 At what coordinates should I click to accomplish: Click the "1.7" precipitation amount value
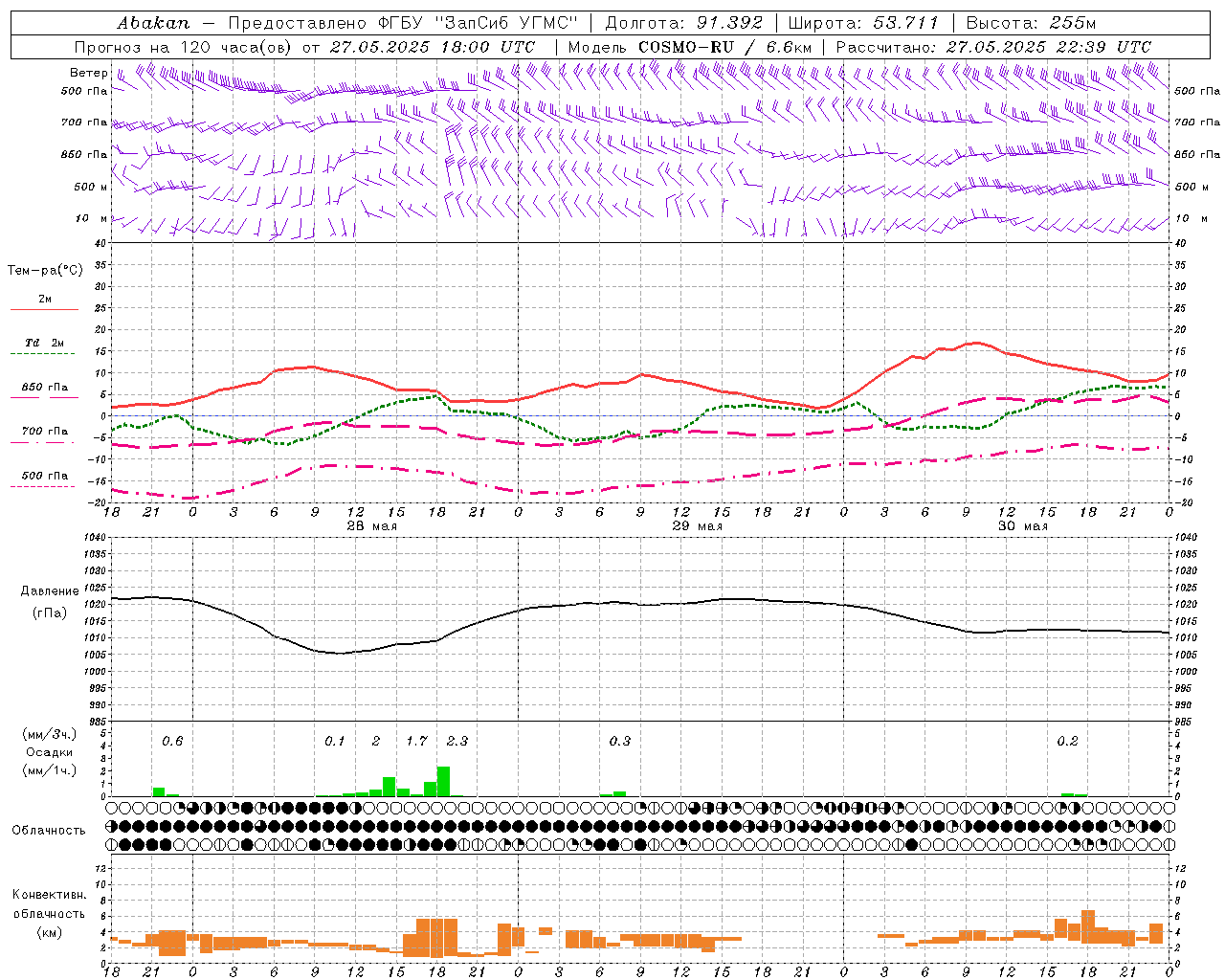click(x=416, y=742)
